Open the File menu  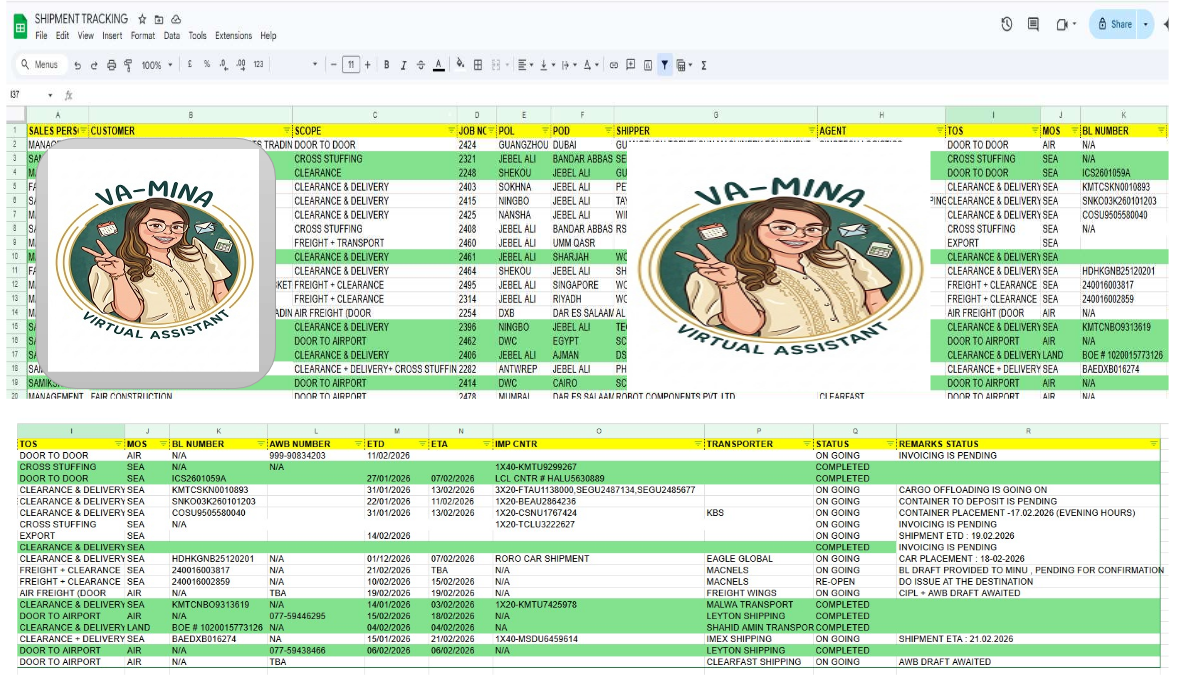41,36
